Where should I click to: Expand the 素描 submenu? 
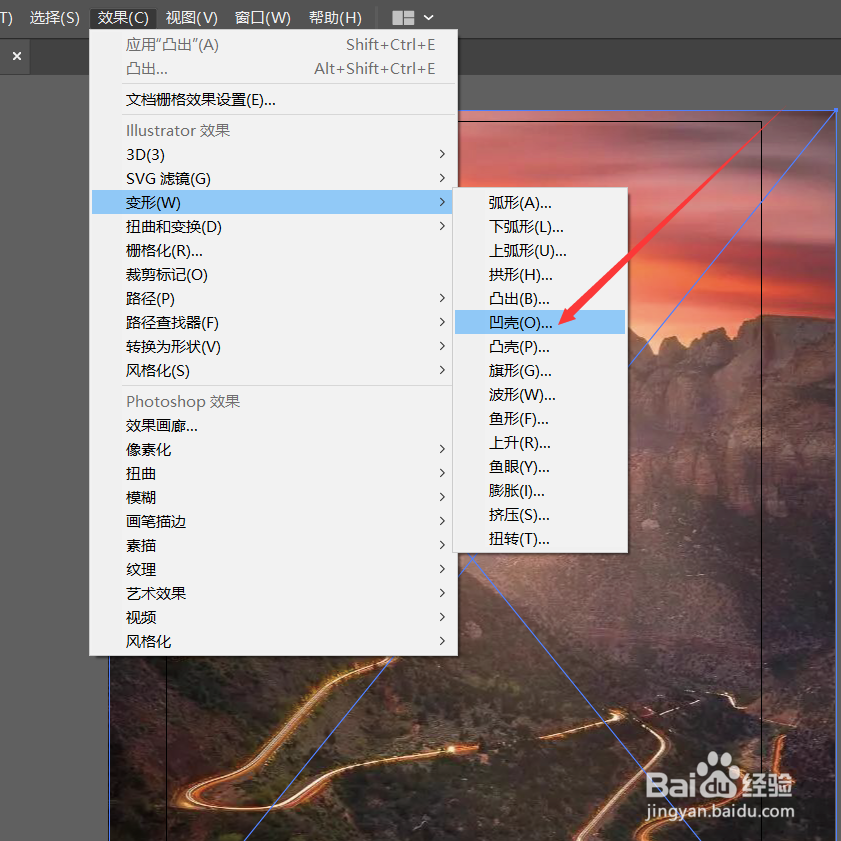(x=274, y=545)
